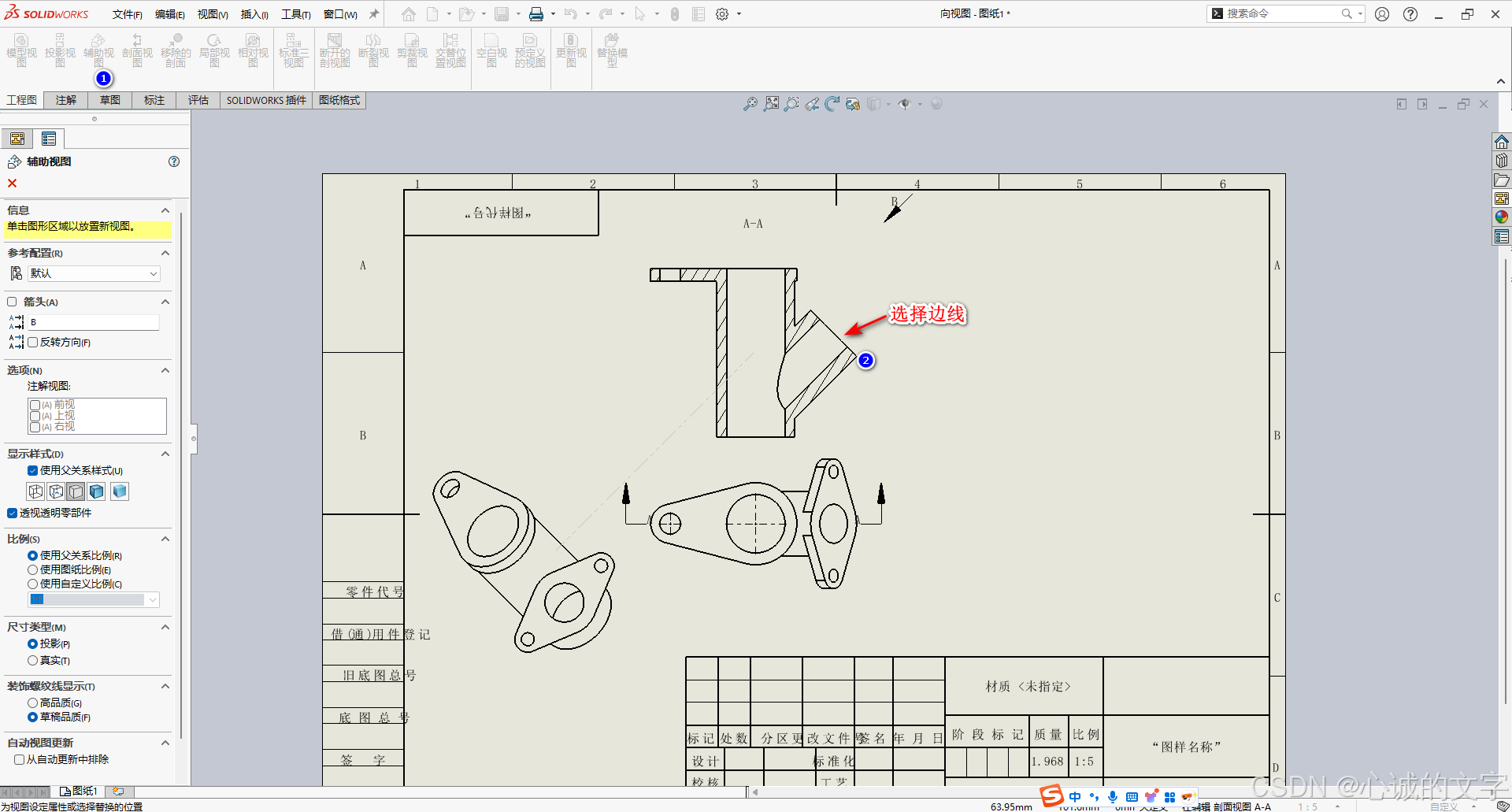
Task: Open the Design Library task pane icon
Action: 1502,161
